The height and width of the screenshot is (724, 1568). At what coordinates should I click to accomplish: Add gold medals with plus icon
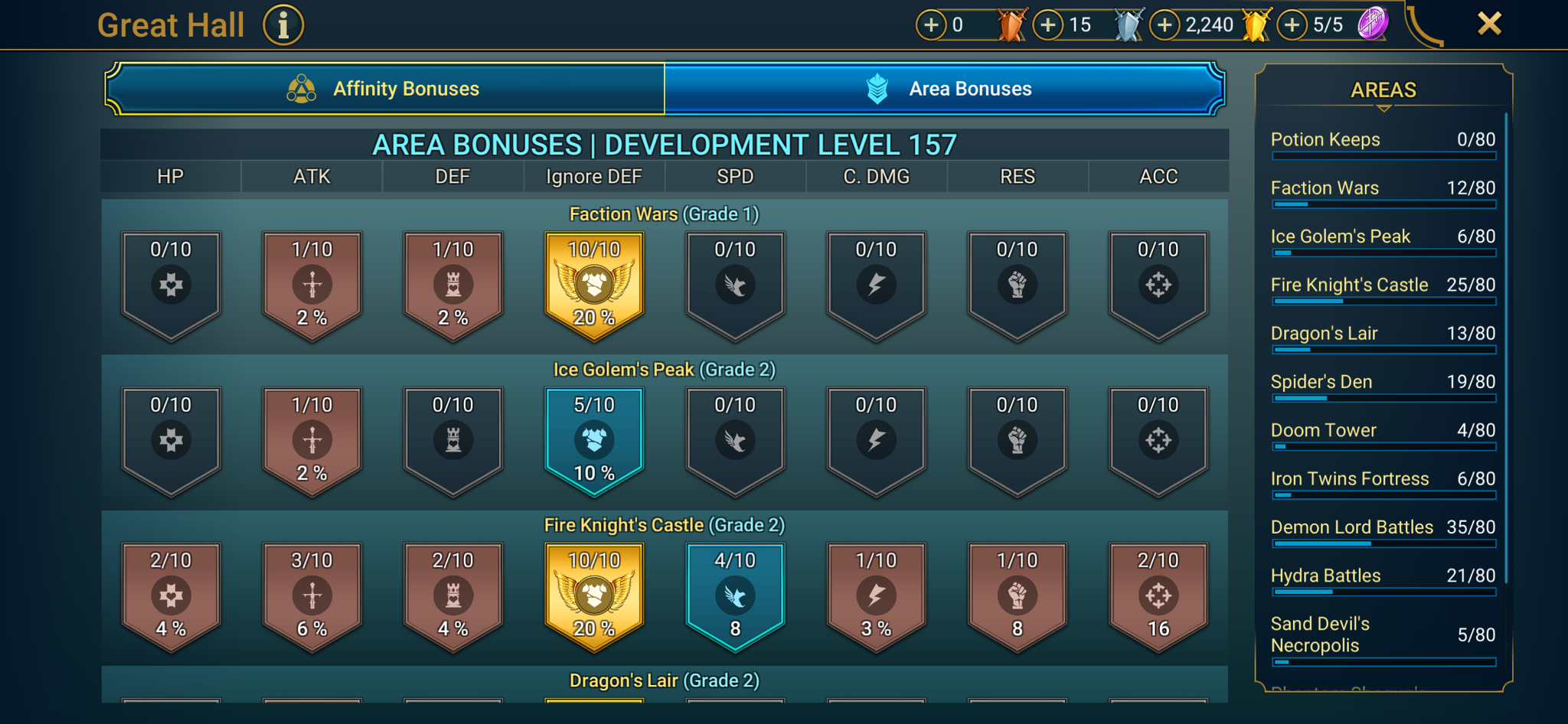(x=1165, y=25)
